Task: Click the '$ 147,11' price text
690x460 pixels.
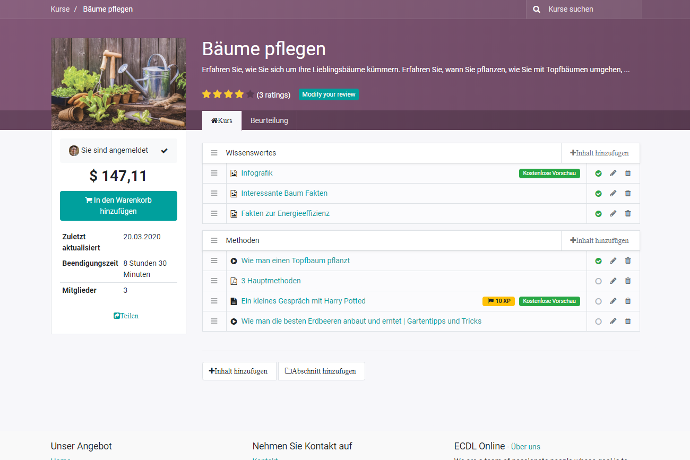Action: (118, 176)
